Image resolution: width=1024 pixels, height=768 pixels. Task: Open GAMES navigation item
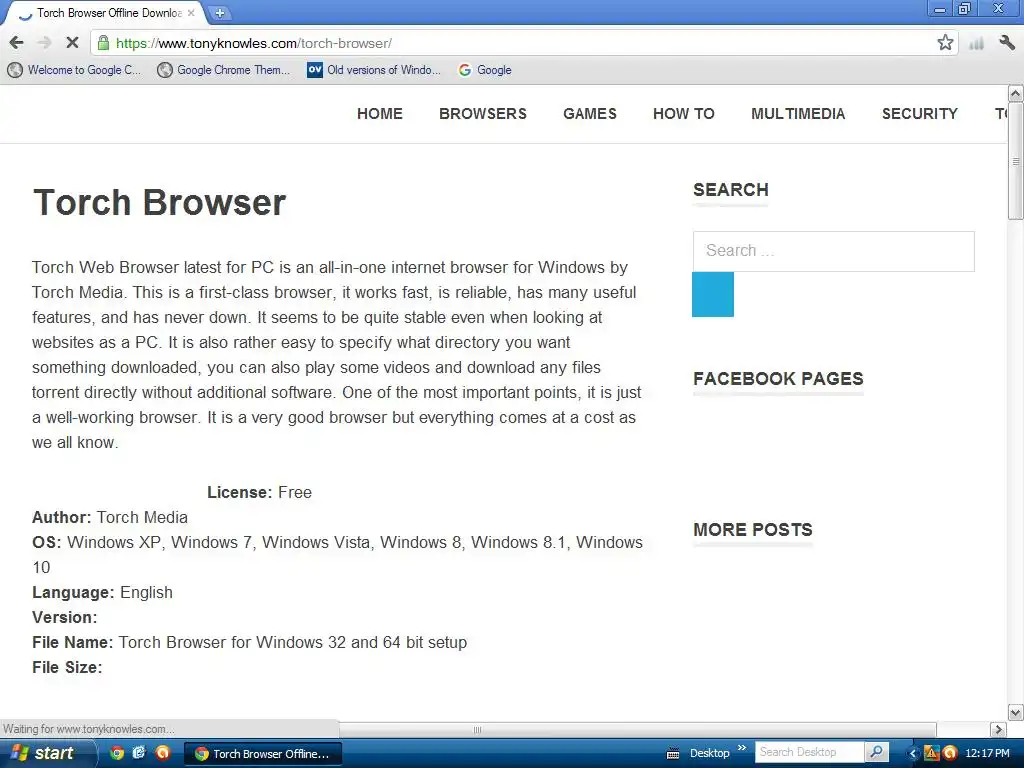tap(590, 114)
